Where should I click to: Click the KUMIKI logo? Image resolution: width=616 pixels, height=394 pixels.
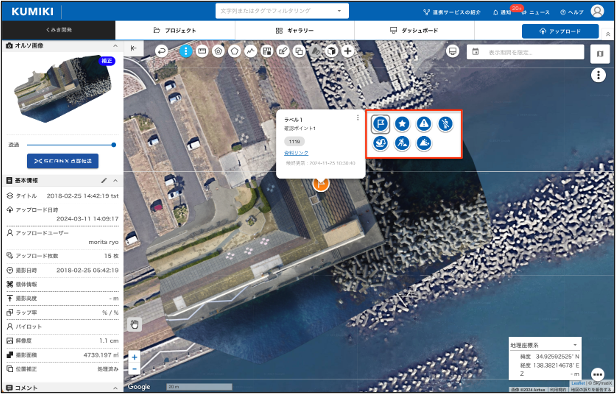33,11
